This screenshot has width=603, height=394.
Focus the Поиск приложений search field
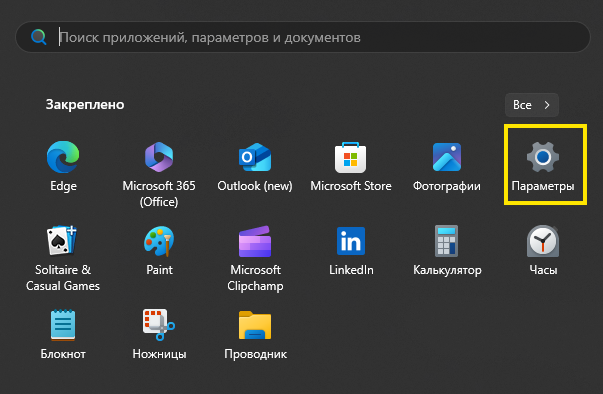(x=303, y=37)
